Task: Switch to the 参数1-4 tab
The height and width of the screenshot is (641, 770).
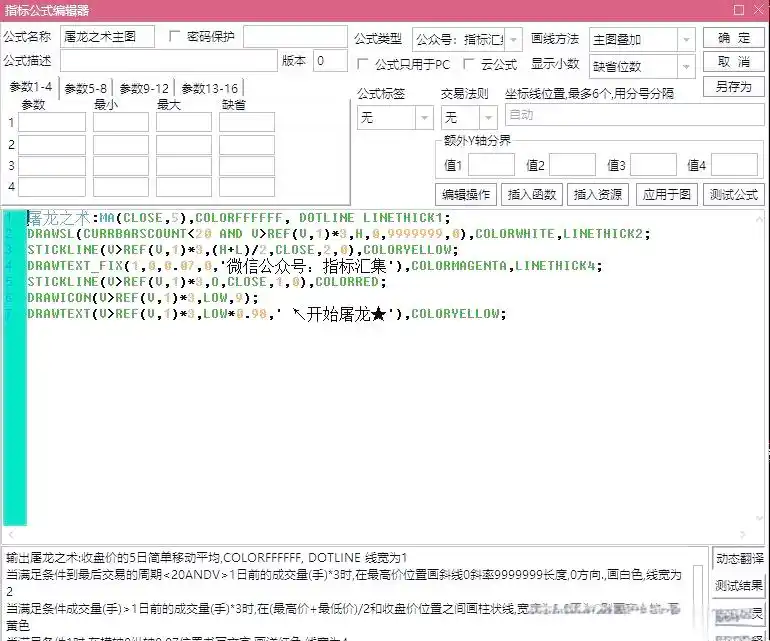Action: point(31,87)
